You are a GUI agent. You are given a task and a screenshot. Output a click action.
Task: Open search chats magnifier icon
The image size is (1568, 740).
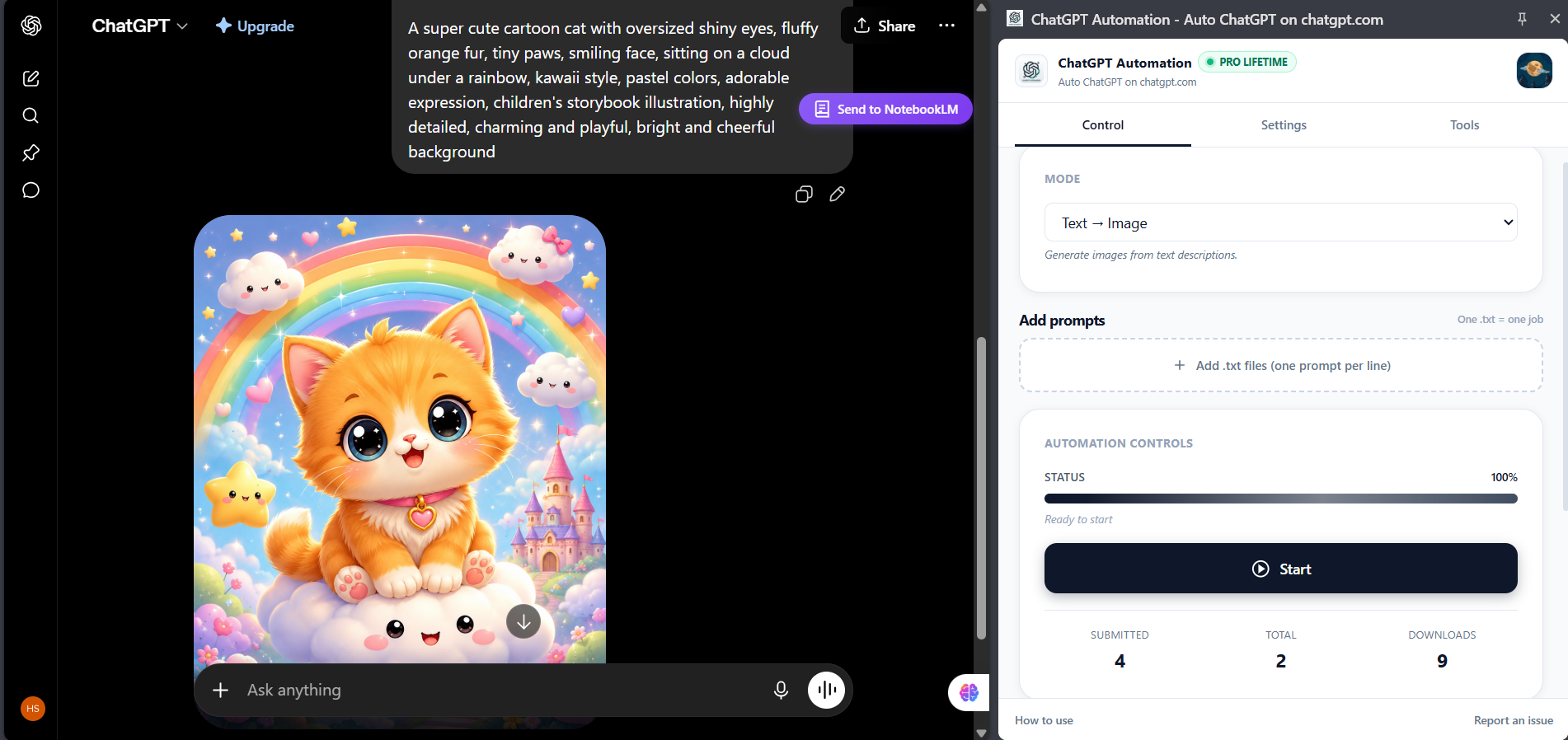pyautogui.click(x=31, y=115)
